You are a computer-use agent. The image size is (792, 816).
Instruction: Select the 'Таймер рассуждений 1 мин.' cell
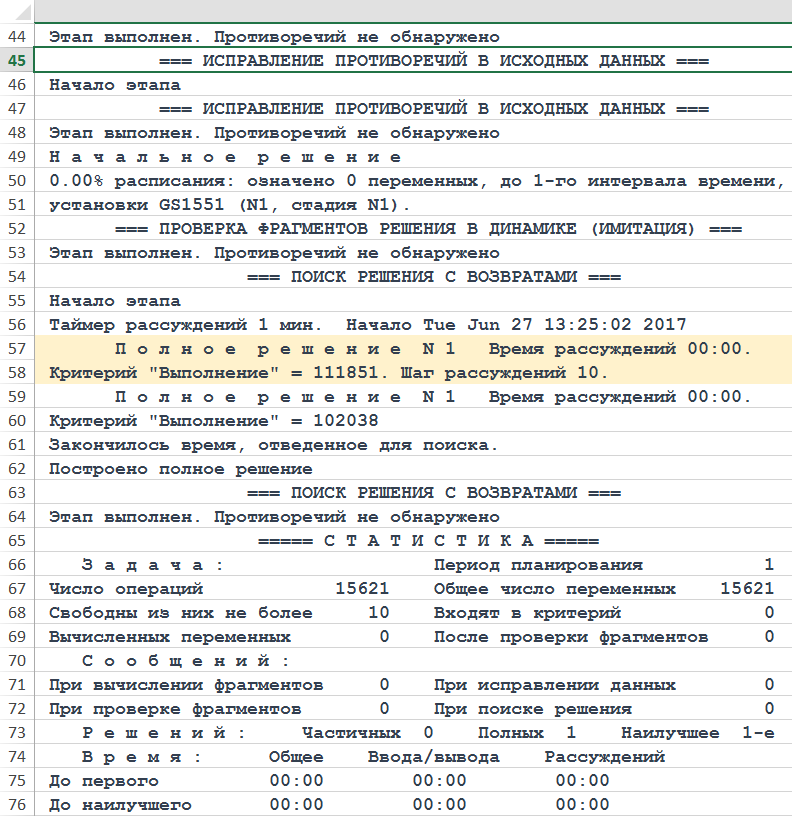(185, 325)
